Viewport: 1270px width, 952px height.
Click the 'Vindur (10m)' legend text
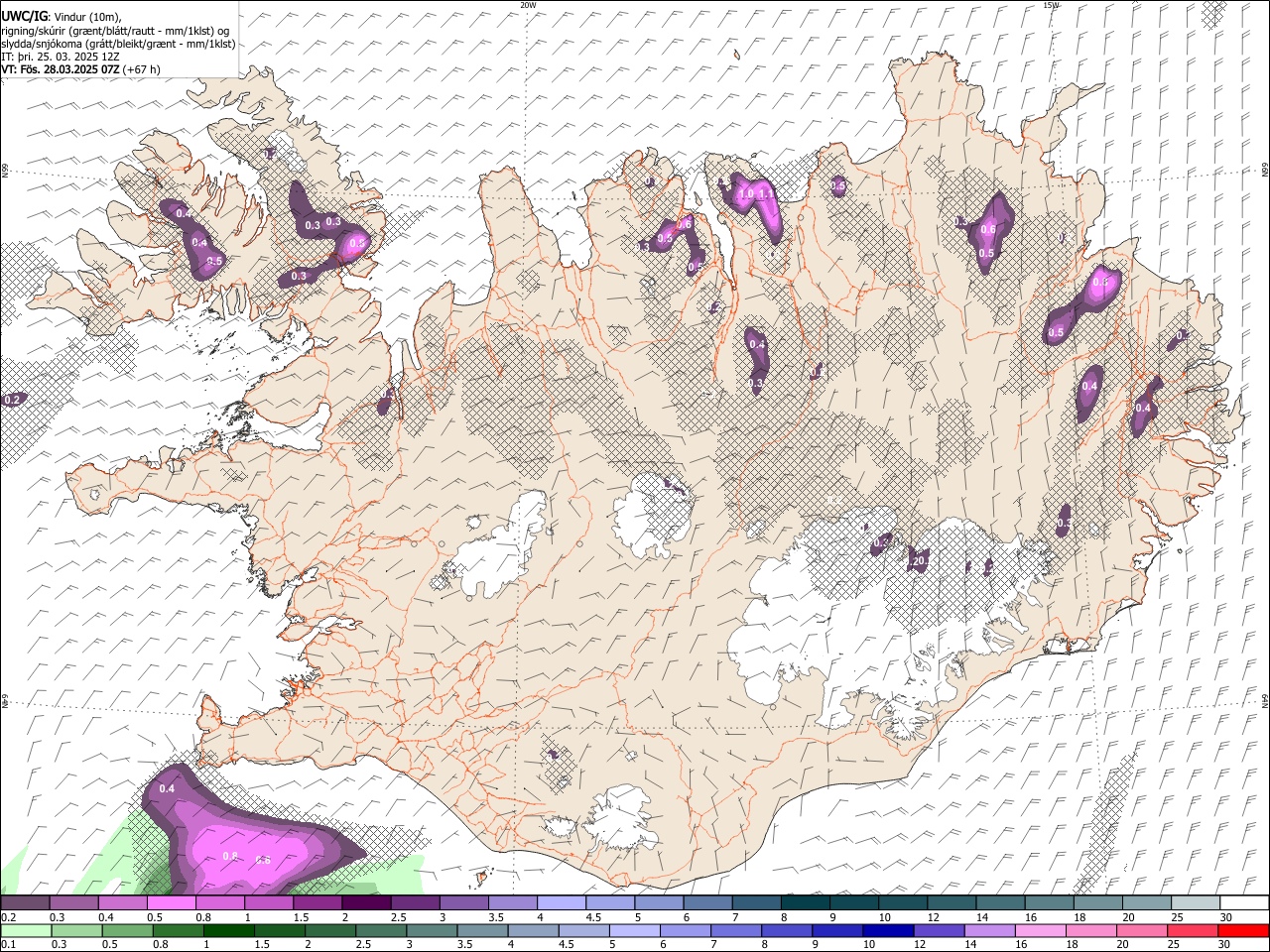pos(88,17)
